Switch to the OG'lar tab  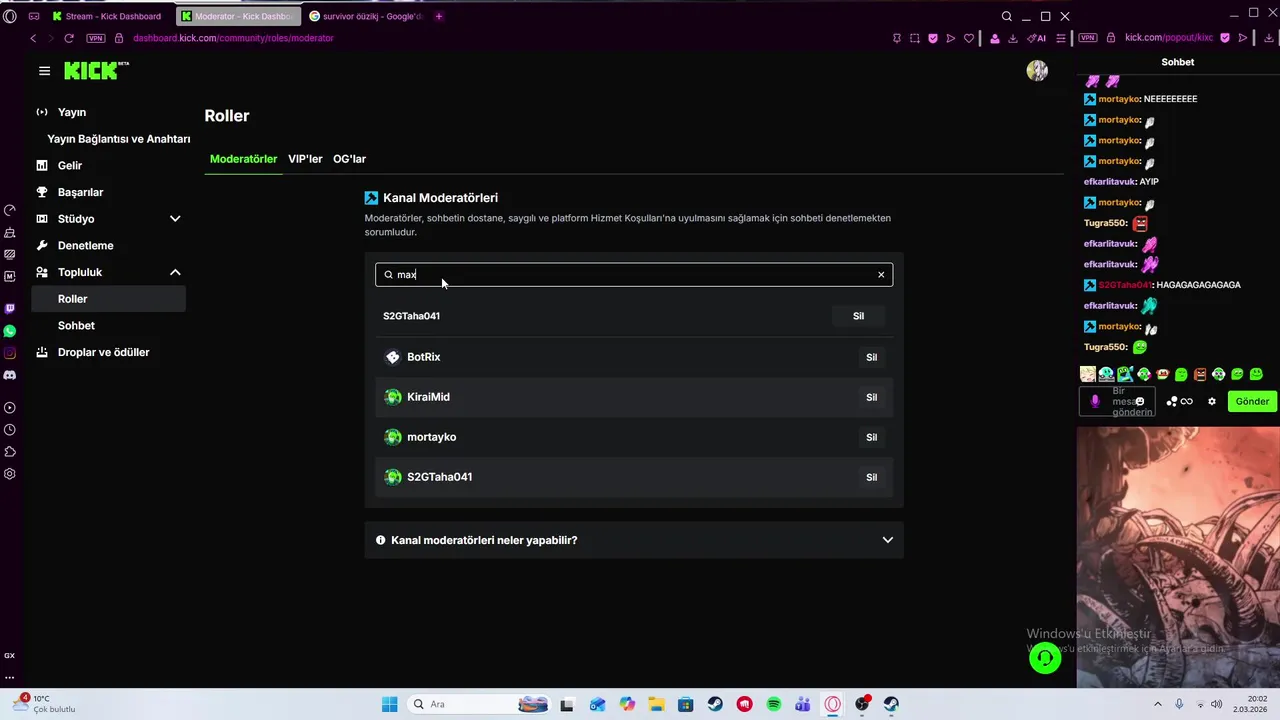pos(349,159)
